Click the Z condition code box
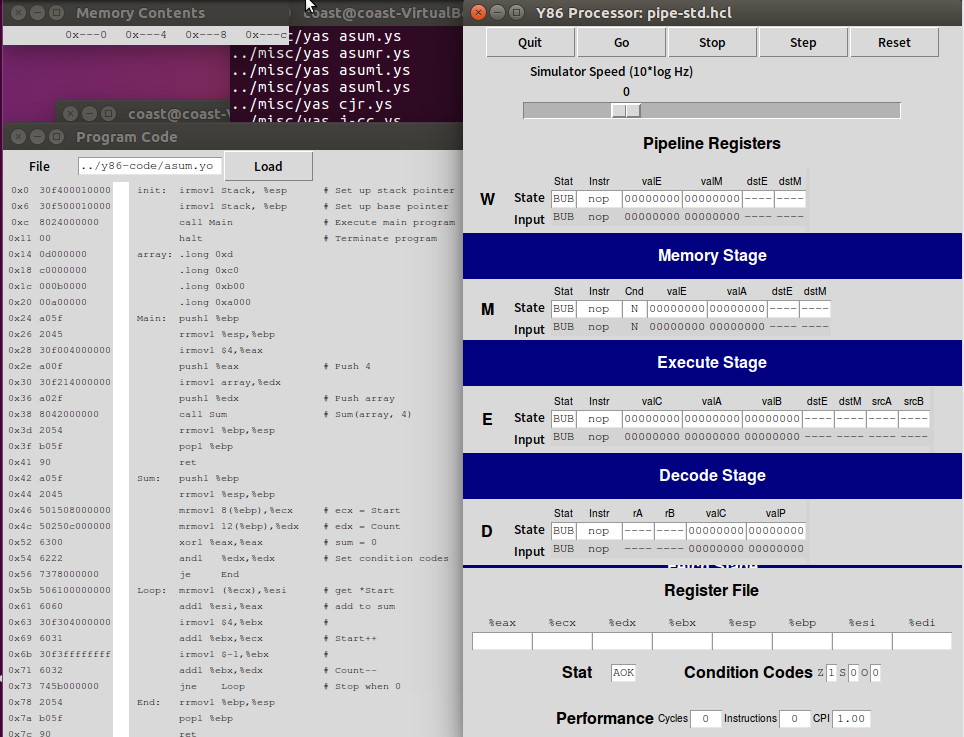 pyautogui.click(x=831, y=672)
